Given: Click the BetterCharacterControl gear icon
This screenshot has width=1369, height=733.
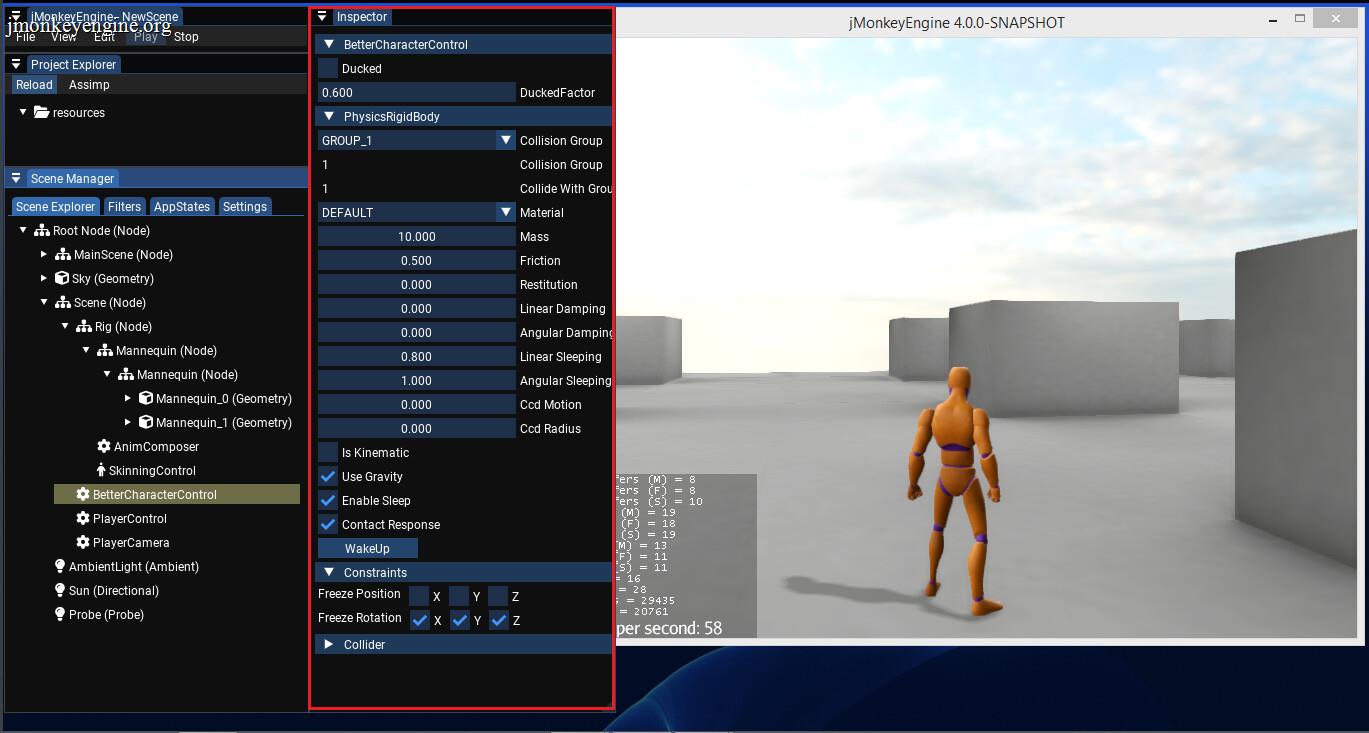Looking at the screenshot, I should pos(82,494).
